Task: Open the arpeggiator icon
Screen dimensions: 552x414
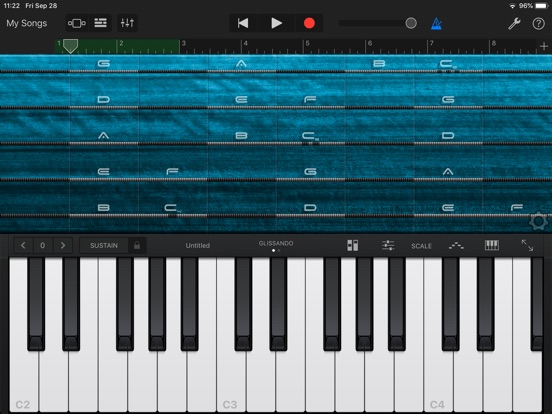Action: [x=456, y=245]
